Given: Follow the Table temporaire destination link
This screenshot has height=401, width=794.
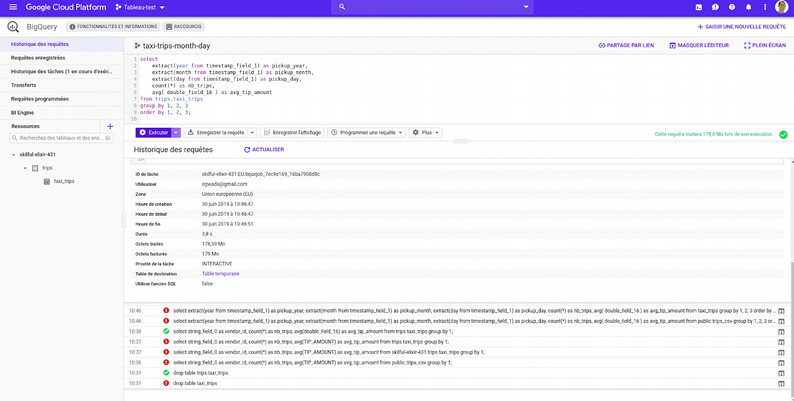Looking at the screenshot, I should tap(220, 273).
